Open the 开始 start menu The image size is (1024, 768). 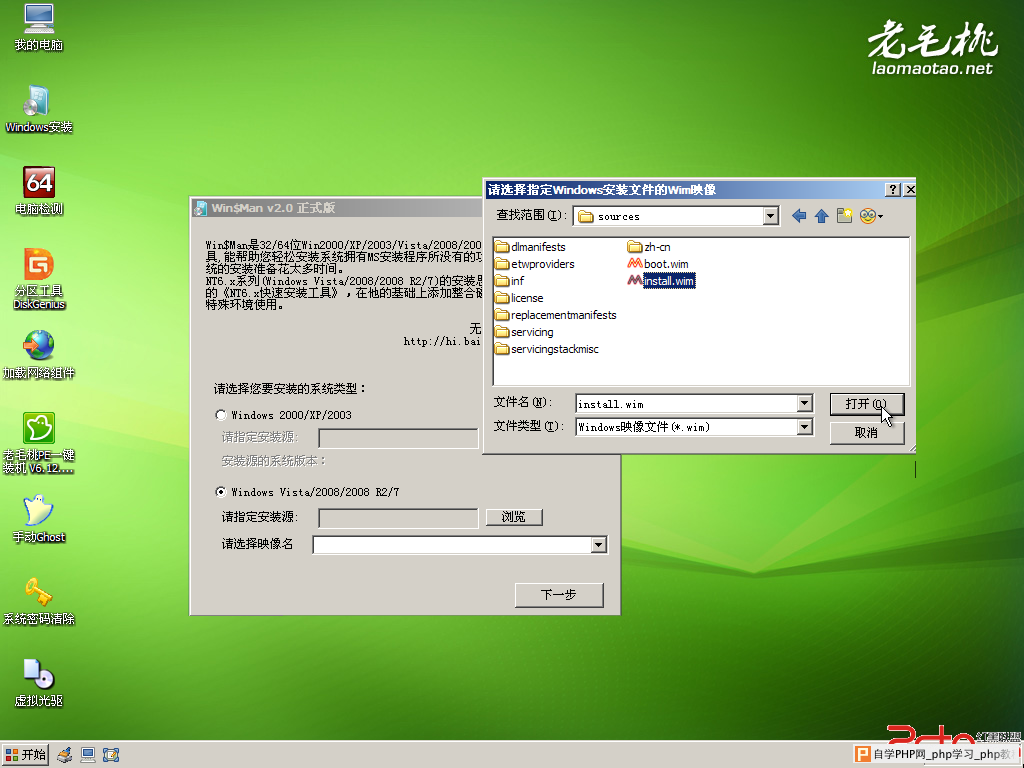coord(25,755)
